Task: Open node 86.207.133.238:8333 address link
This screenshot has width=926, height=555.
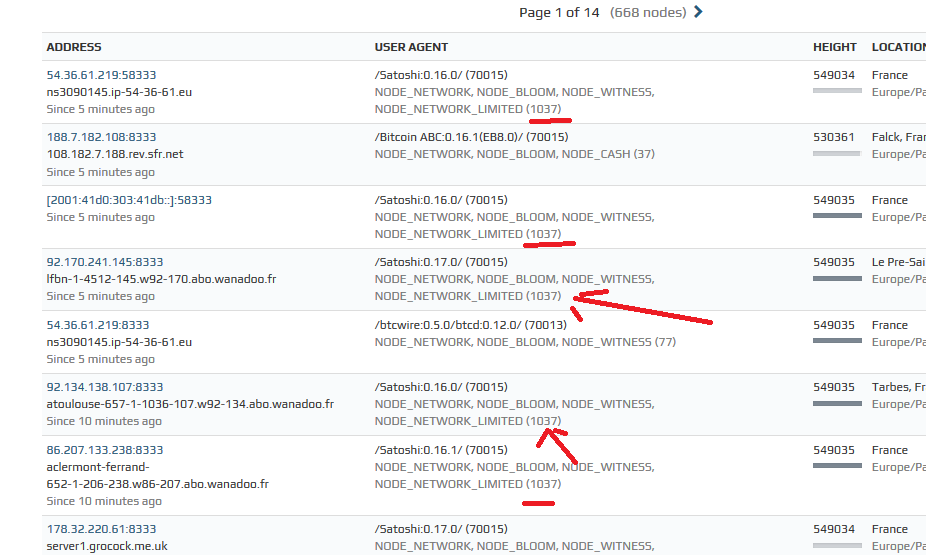Action: coord(105,450)
